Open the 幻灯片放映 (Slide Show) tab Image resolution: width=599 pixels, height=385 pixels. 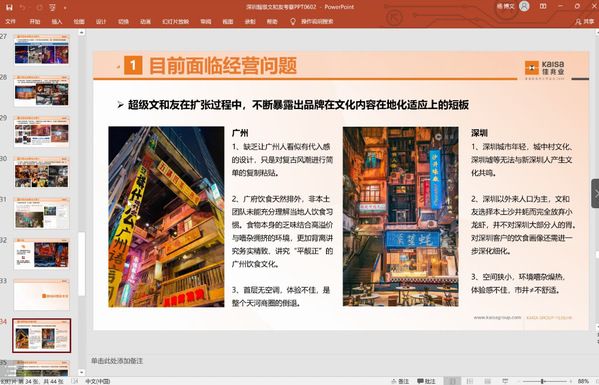(176, 22)
